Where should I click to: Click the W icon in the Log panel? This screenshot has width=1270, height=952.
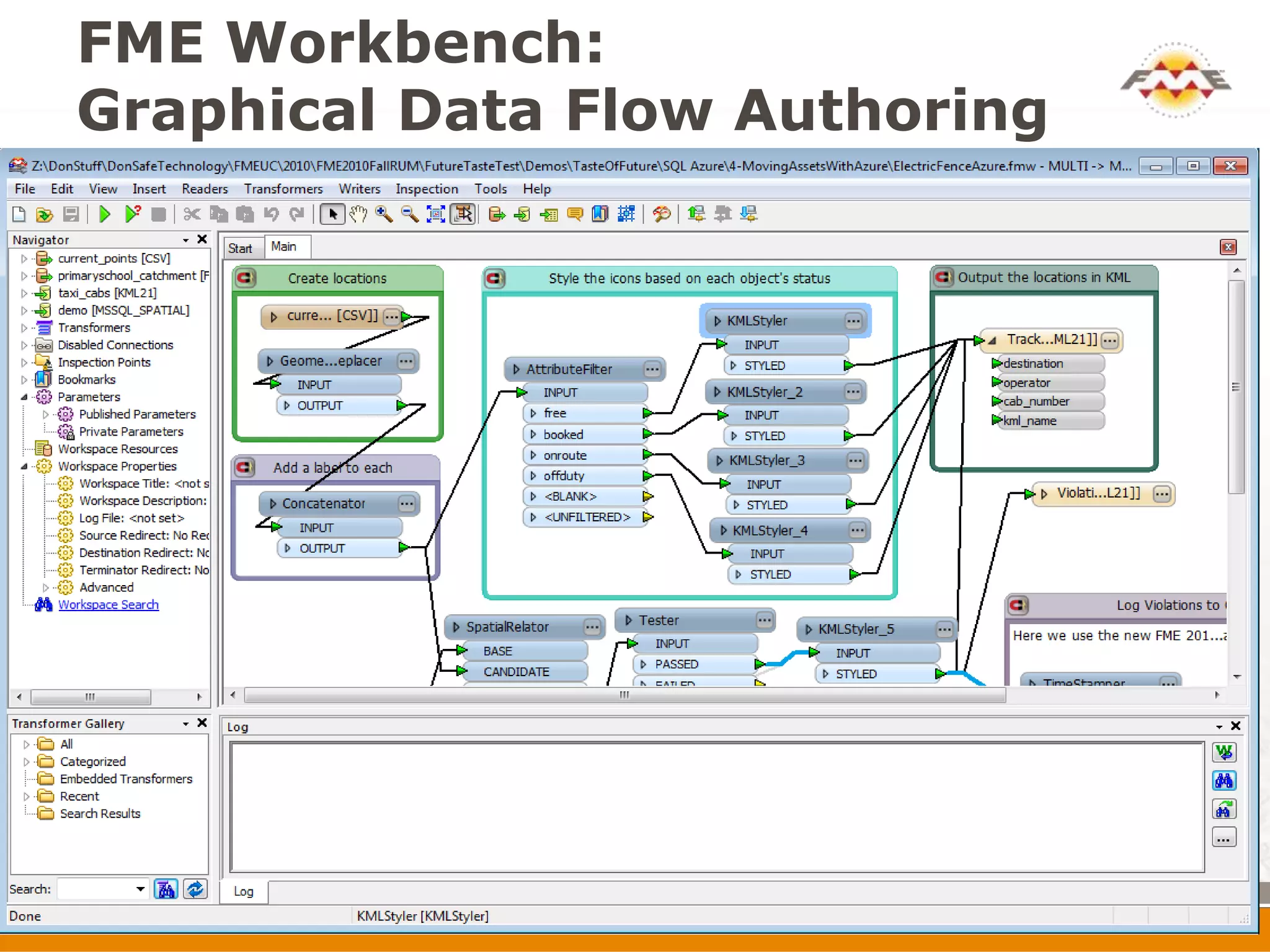[x=1223, y=752]
